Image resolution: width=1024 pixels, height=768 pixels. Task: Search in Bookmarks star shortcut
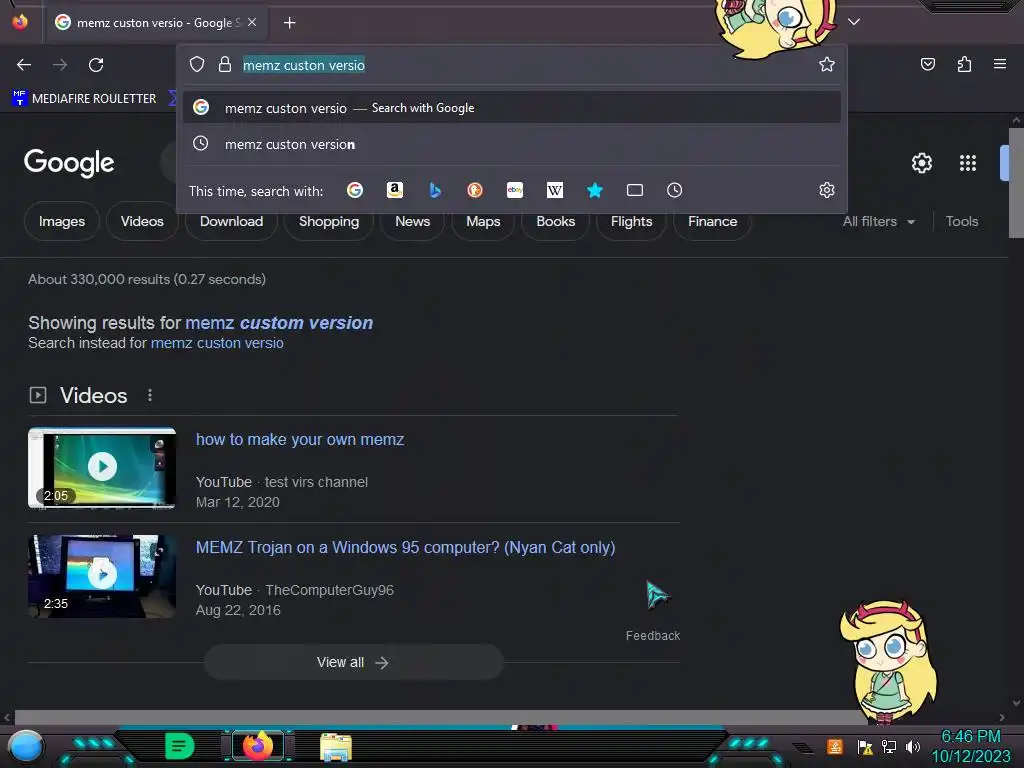point(594,190)
